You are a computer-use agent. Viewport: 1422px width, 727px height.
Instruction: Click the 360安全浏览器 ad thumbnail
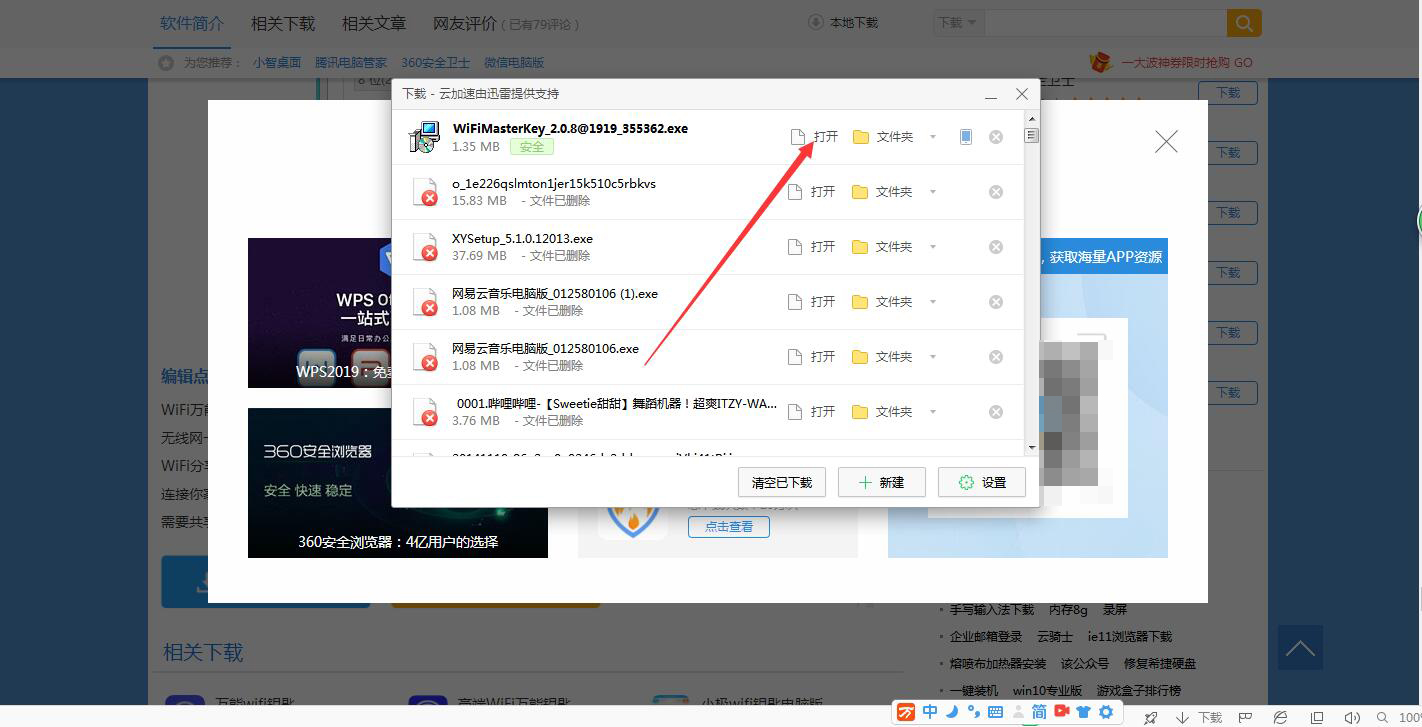tap(398, 483)
